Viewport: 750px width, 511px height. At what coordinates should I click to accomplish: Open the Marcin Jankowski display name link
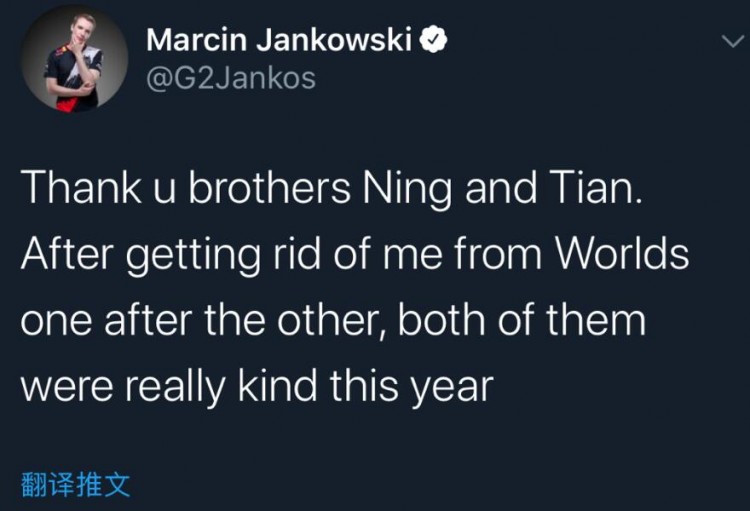(x=279, y=41)
